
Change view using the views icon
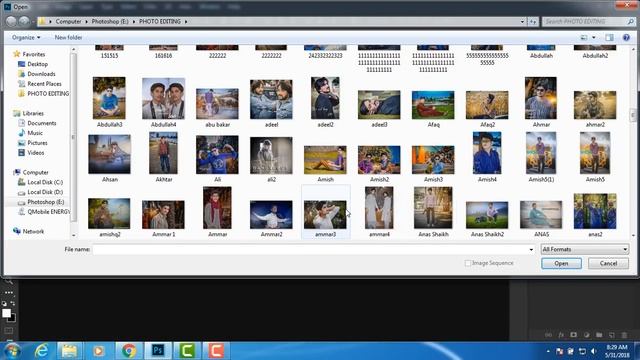pos(584,38)
